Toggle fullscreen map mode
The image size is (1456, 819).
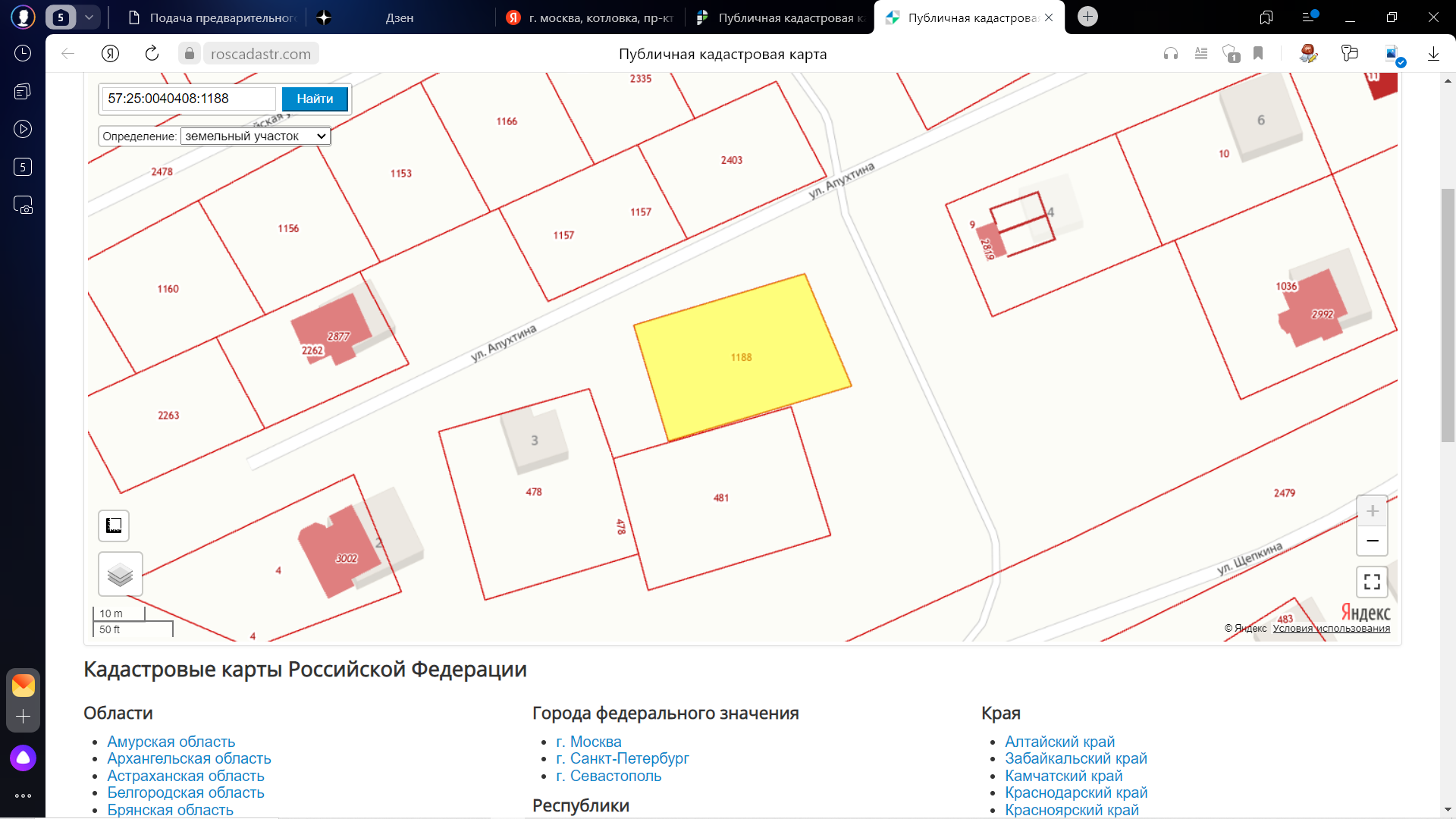(1372, 582)
